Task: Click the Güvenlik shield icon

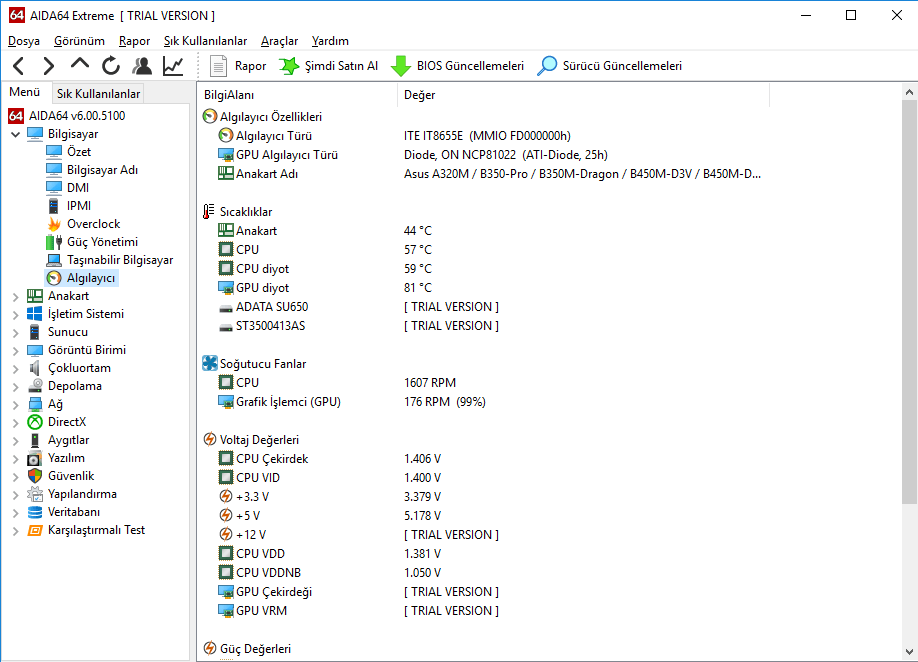Action: (x=35, y=476)
